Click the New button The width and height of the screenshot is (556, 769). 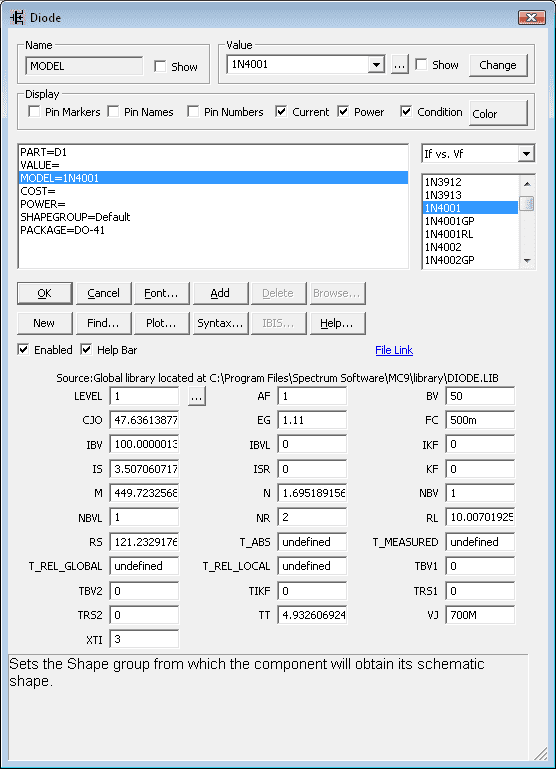click(45, 323)
